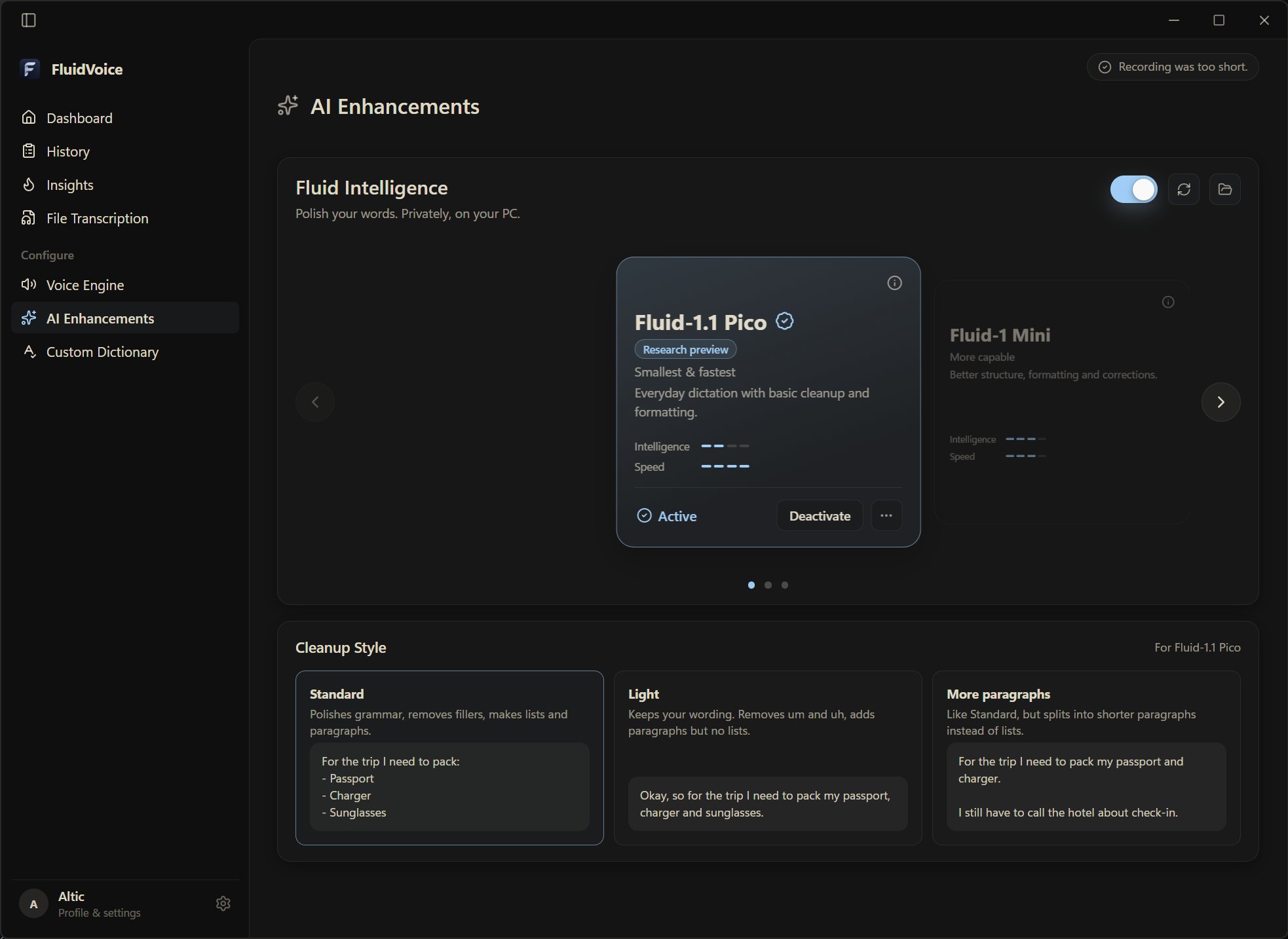Open settings gear icon near profile

(223, 904)
